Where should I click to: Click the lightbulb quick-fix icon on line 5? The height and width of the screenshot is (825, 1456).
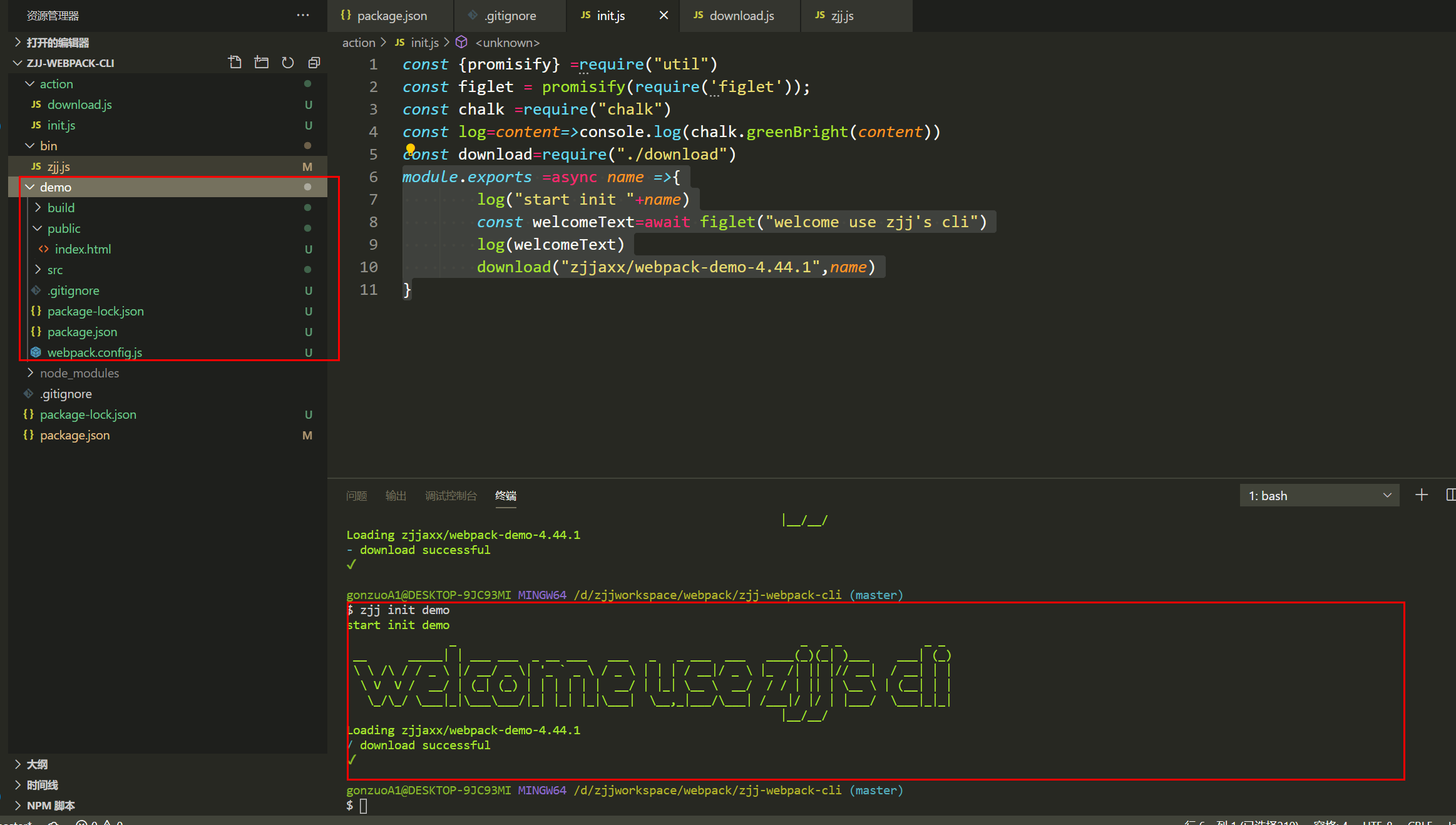pos(411,149)
